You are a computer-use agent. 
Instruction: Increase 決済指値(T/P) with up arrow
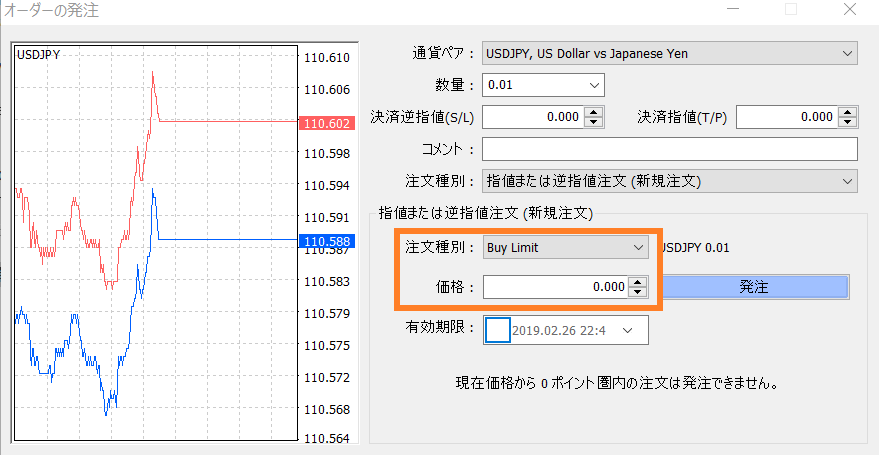[x=848, y=111]
